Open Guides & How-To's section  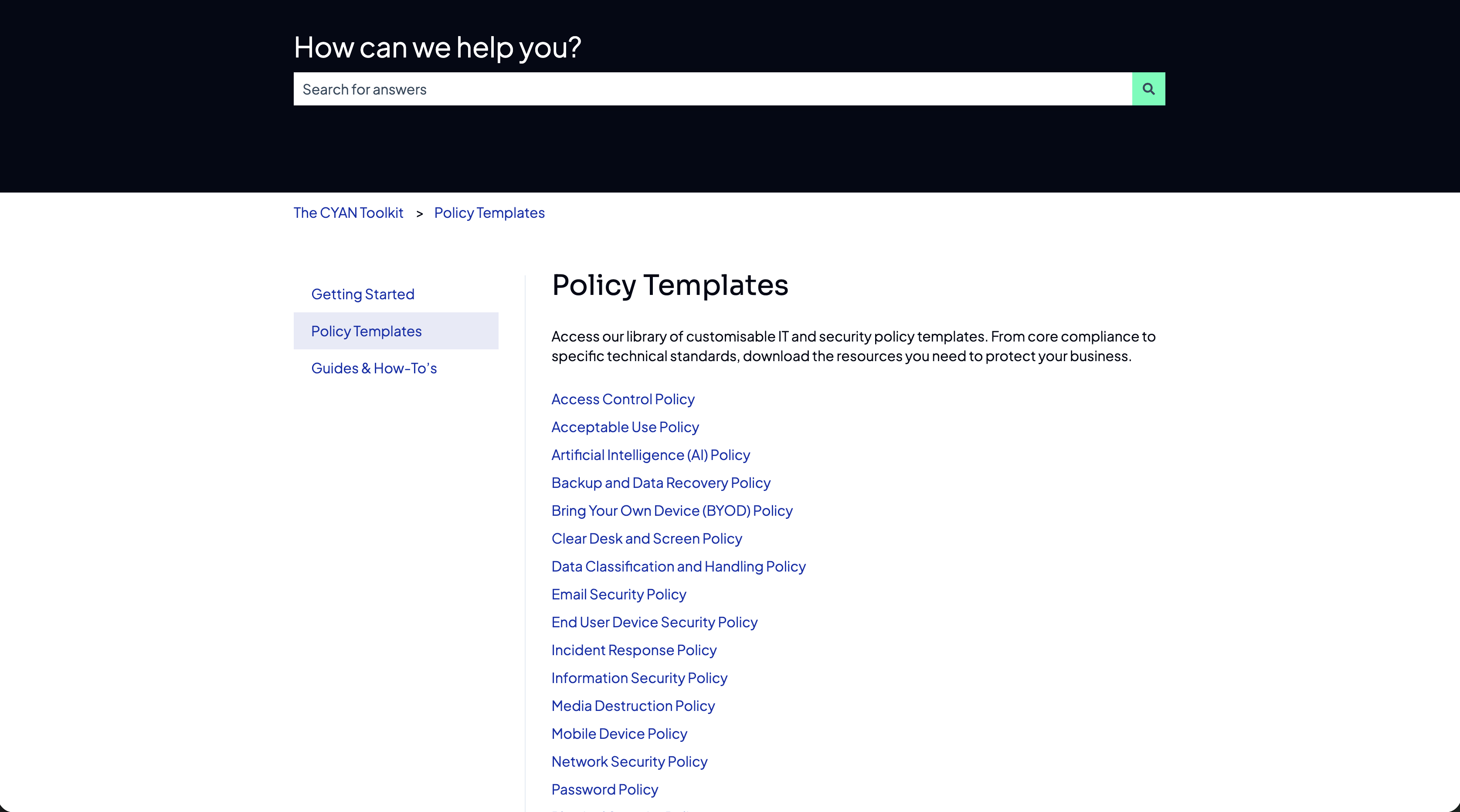pyautogui.click(x=373, y=368)
